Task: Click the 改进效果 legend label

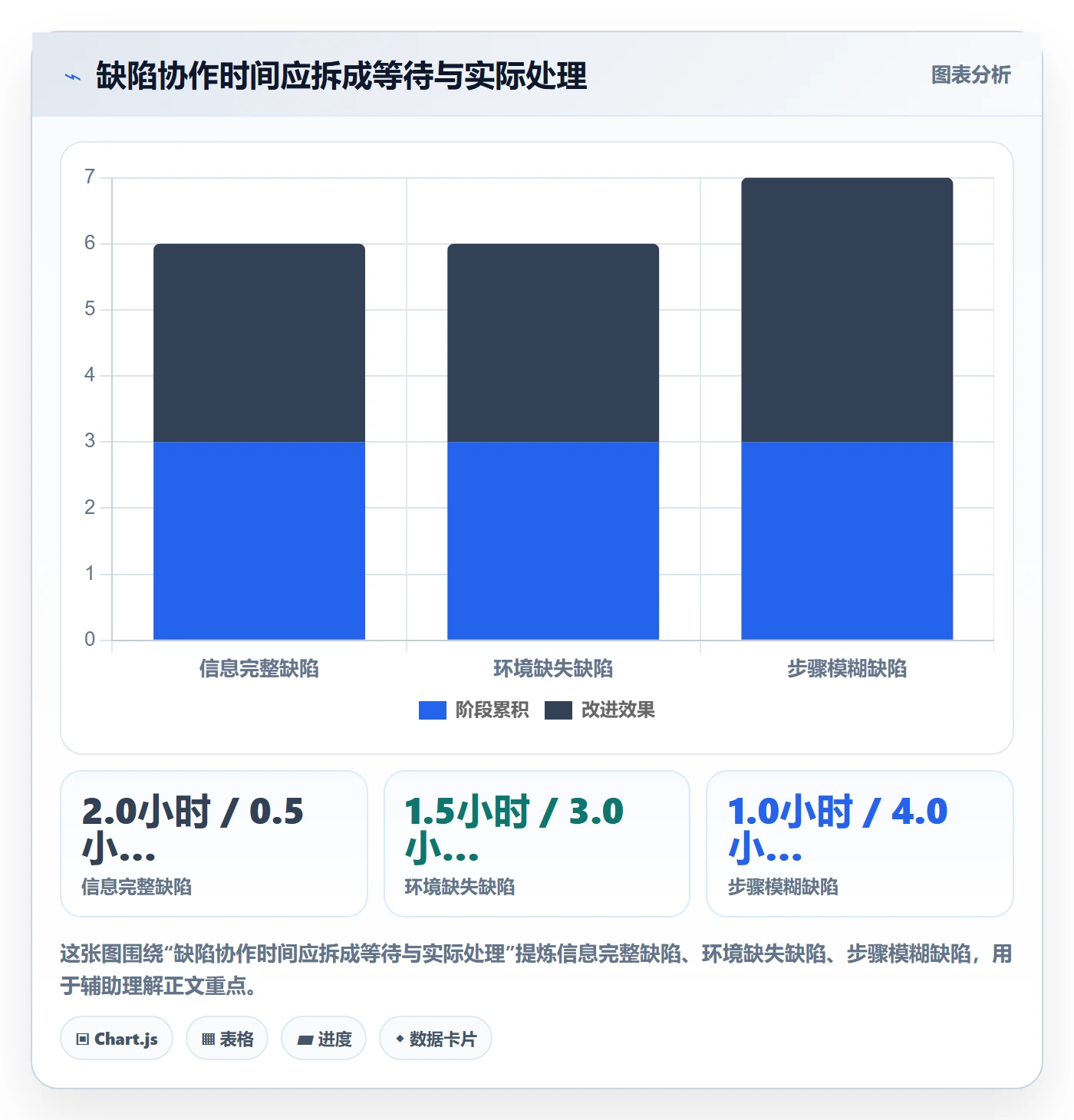Action: click(618, 710)
